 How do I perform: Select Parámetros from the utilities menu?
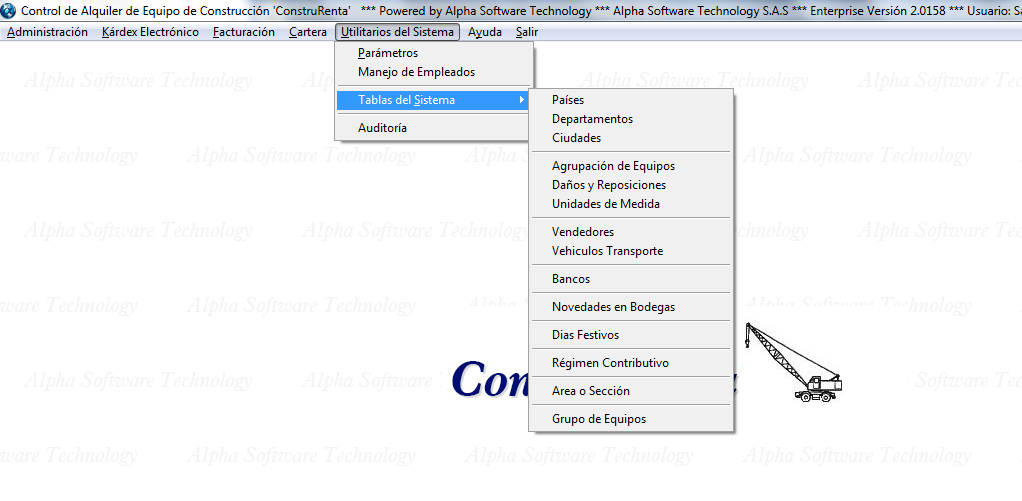click(388, 53)
